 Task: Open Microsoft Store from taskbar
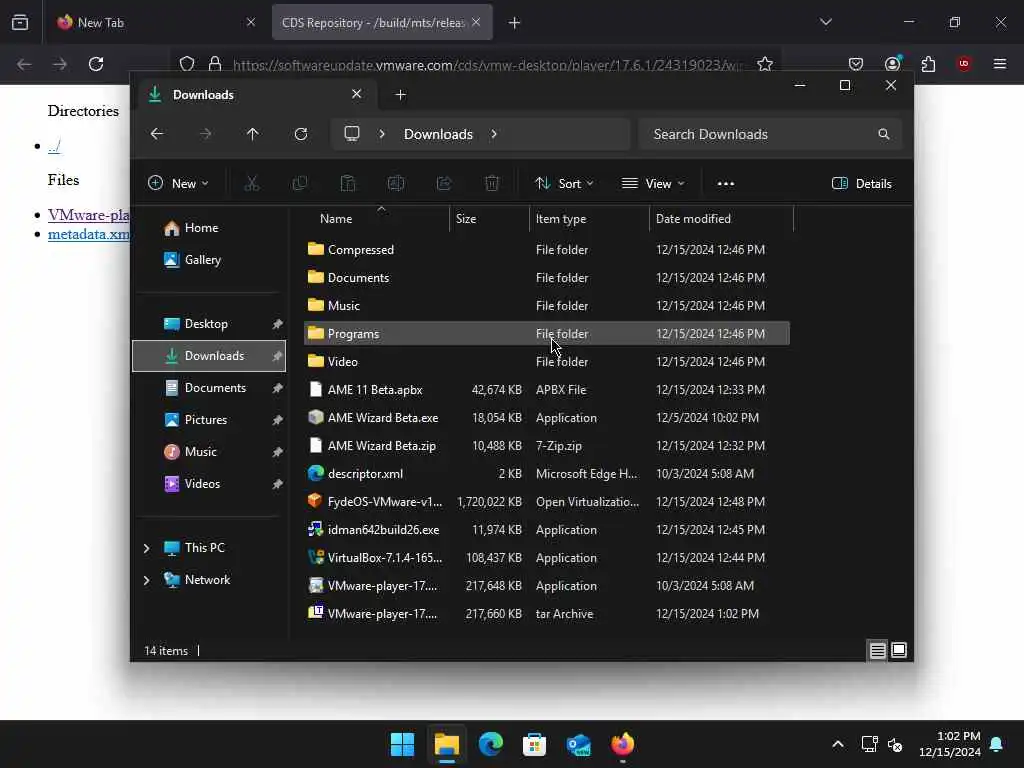click(534, 744)
